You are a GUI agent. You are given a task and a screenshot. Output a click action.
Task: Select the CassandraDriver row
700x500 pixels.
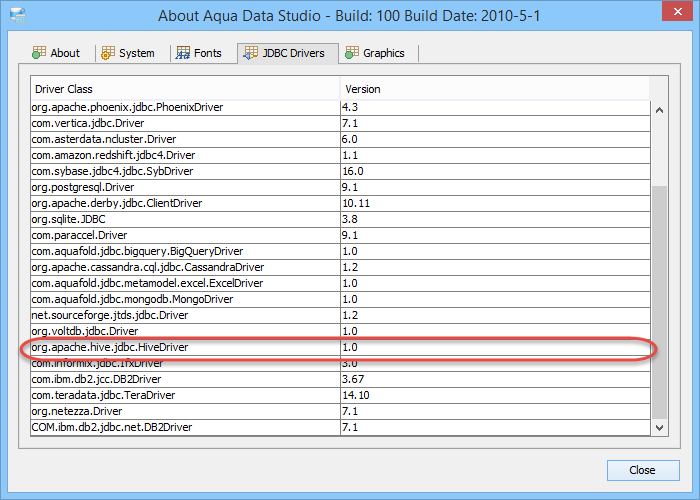tap(341, 267)
